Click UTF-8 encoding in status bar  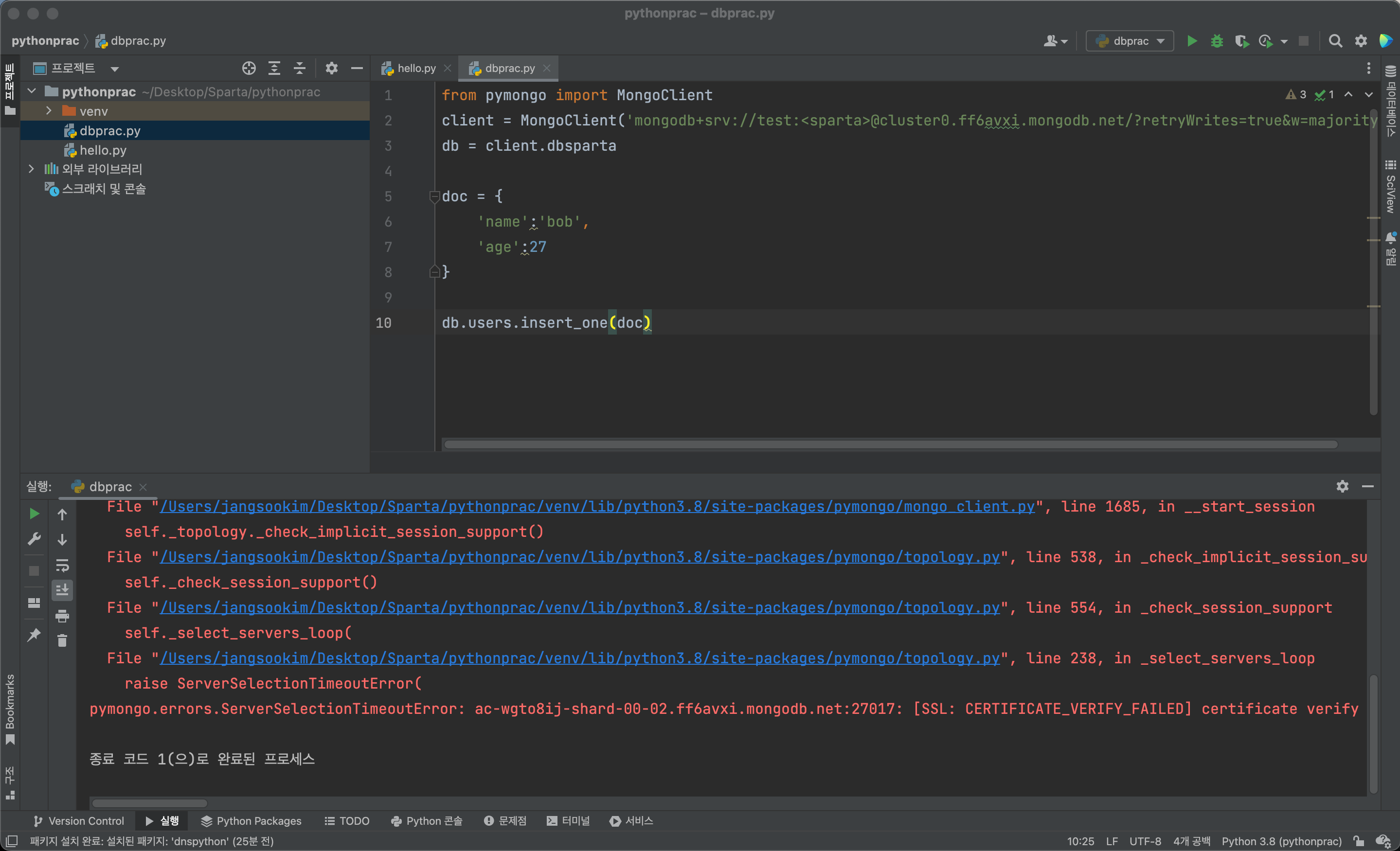point(1145,841)
